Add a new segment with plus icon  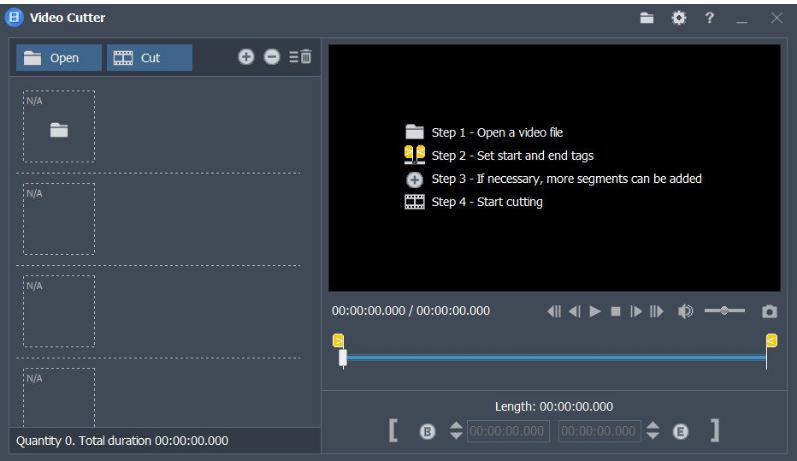coord(246,57)
